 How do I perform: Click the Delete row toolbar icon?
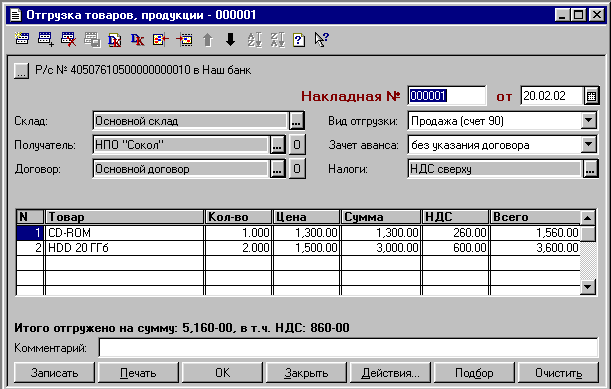(x=68, y=39)
